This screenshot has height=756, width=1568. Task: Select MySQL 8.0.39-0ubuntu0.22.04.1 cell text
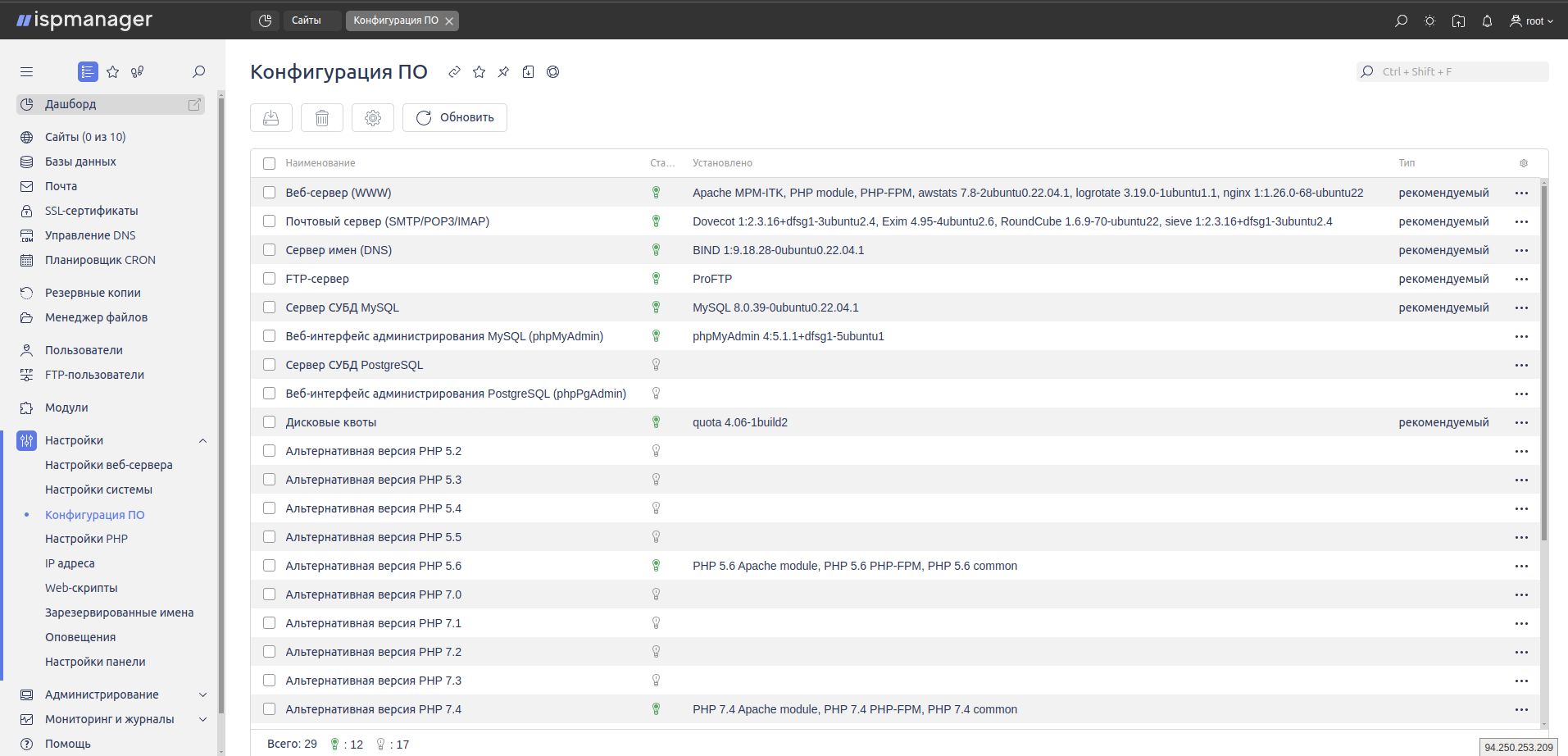[775, 307]
